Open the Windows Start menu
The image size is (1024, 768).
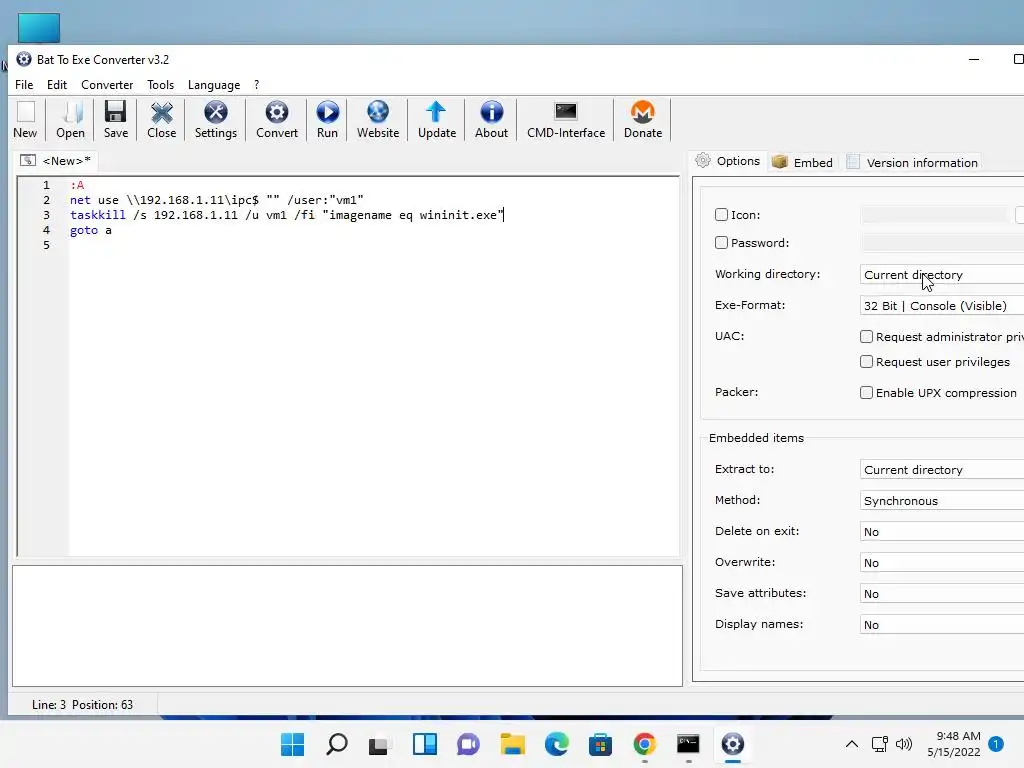[293, 744]
